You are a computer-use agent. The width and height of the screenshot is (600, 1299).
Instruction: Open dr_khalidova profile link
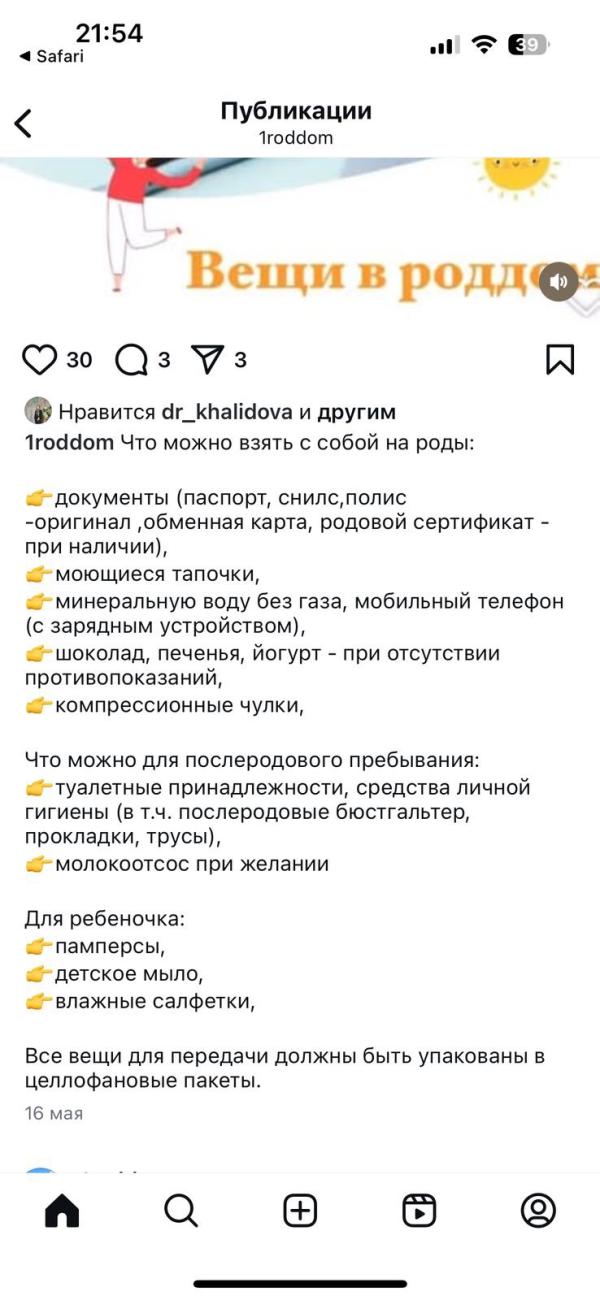coord(226,412)
